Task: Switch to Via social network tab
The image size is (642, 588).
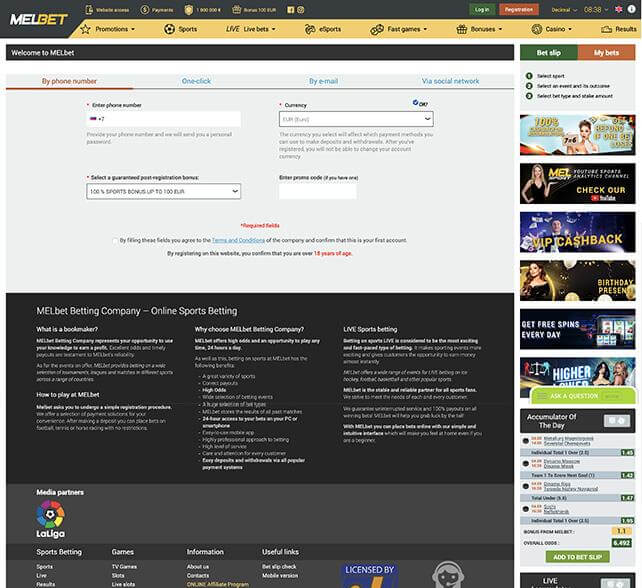Action: [x=450, y=81]
